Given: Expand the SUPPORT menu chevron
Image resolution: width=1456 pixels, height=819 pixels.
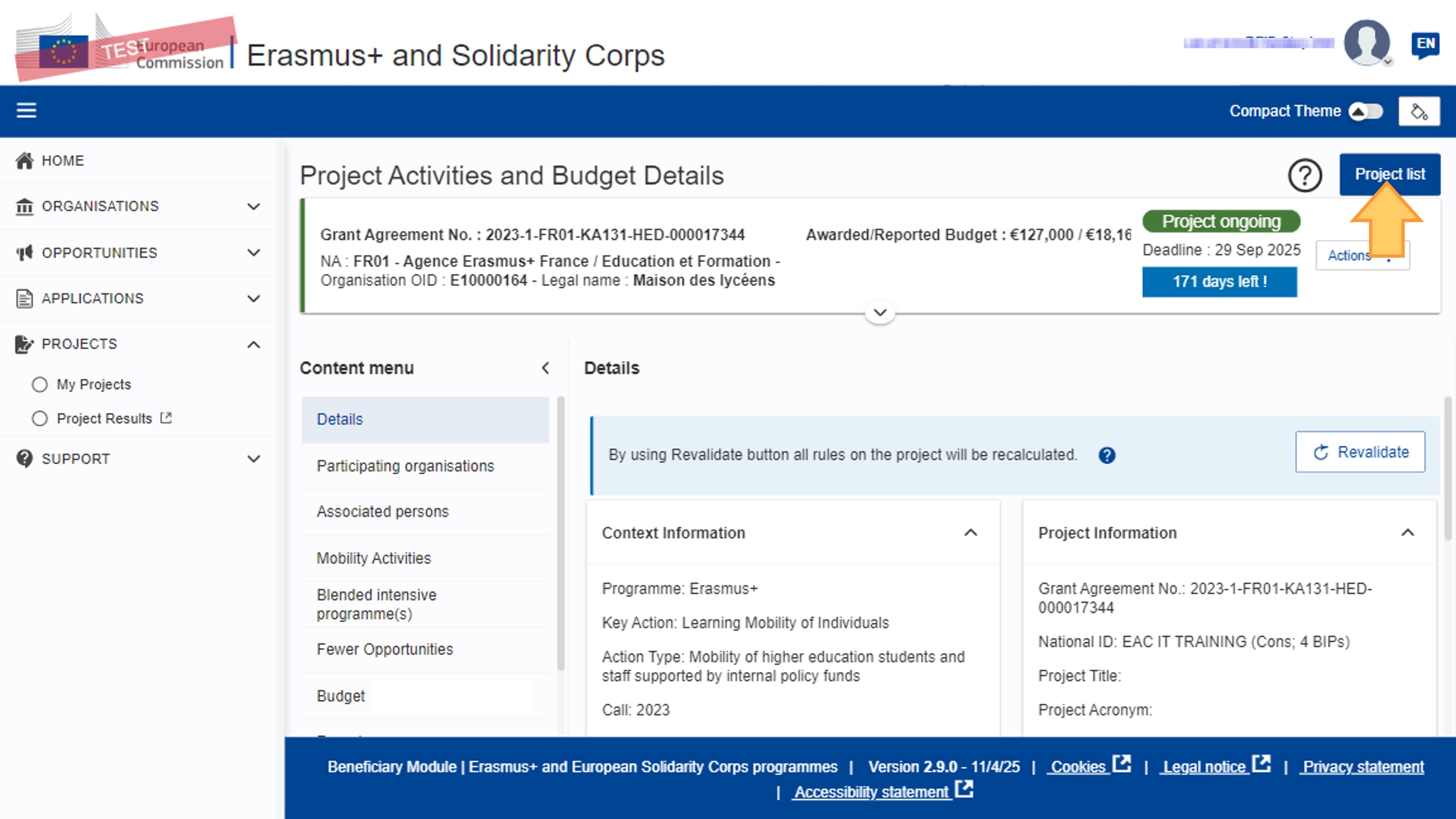Looking at the screenshot, I should [254, 458].
